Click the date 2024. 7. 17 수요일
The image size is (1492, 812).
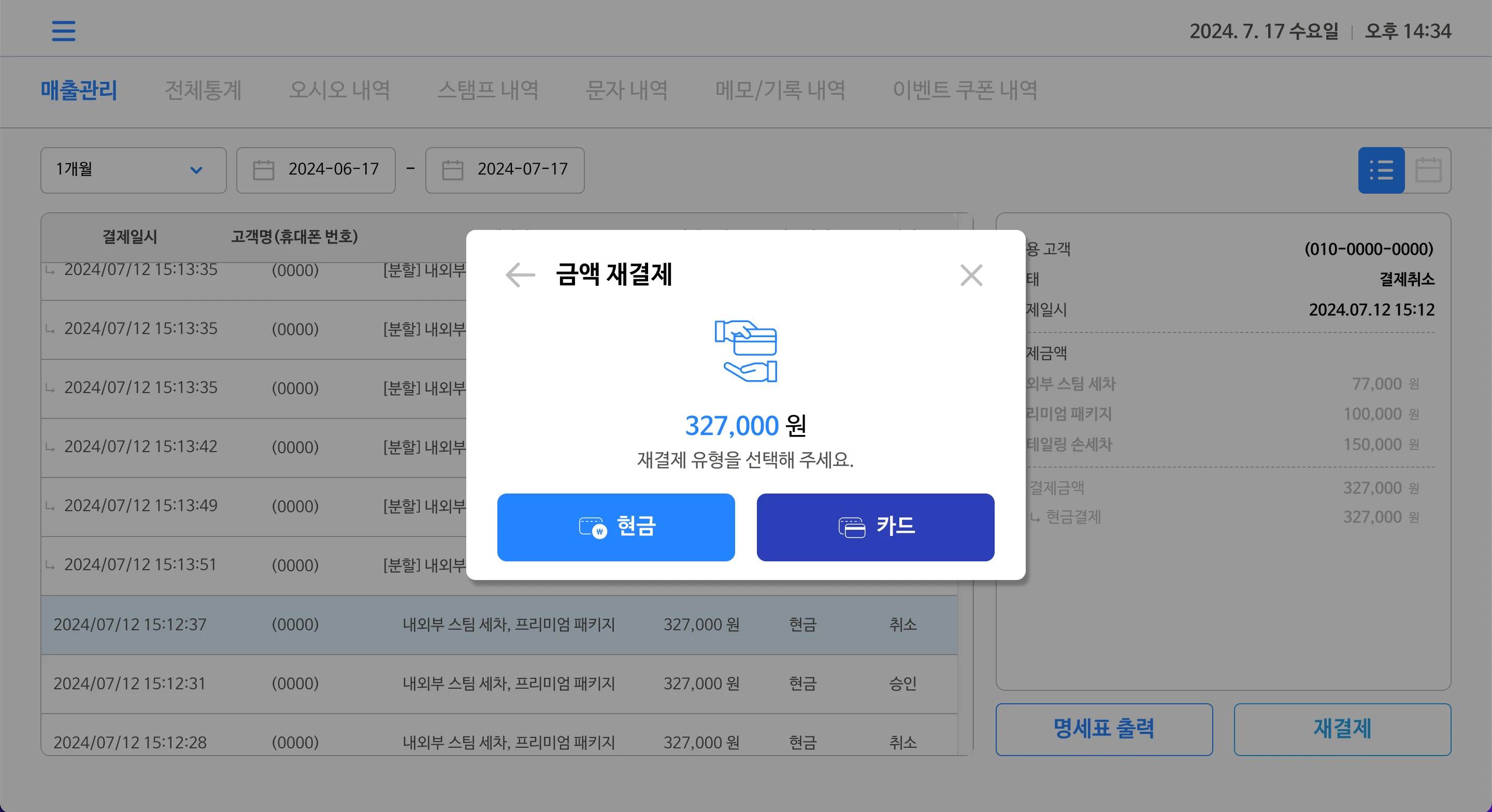[1264, 31]
